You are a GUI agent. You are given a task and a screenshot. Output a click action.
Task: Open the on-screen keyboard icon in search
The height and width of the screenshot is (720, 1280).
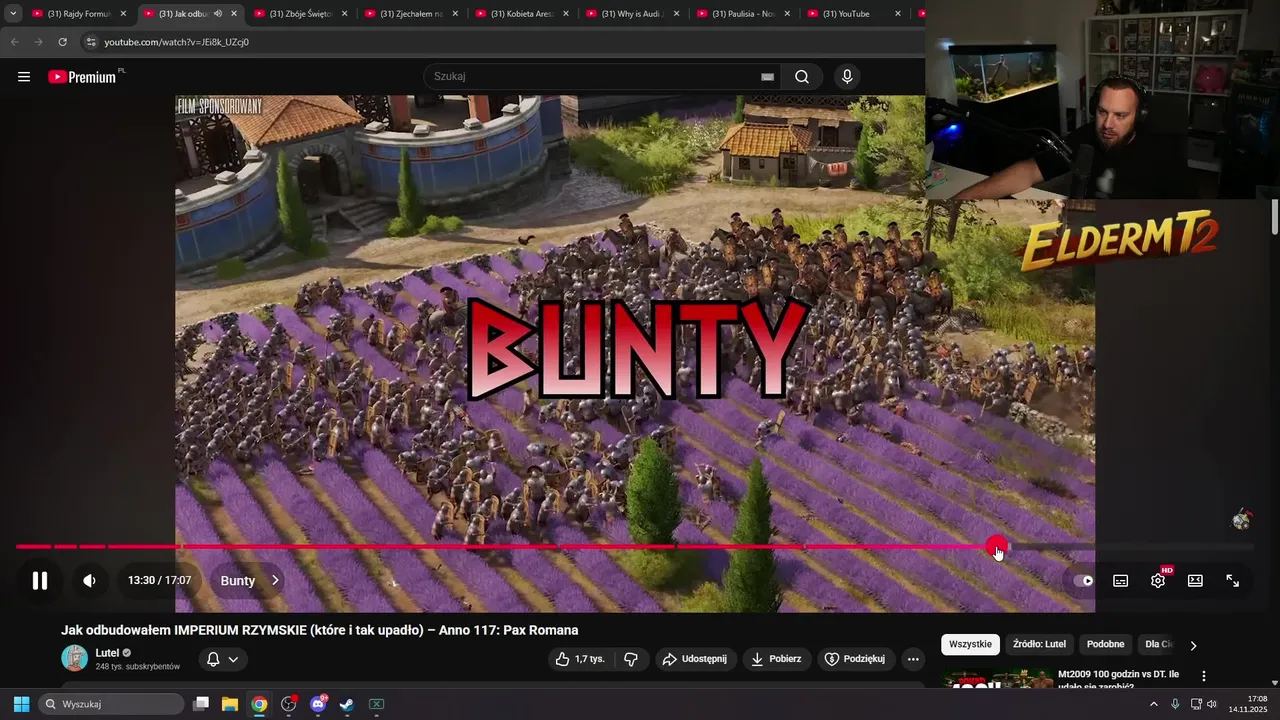767,77
